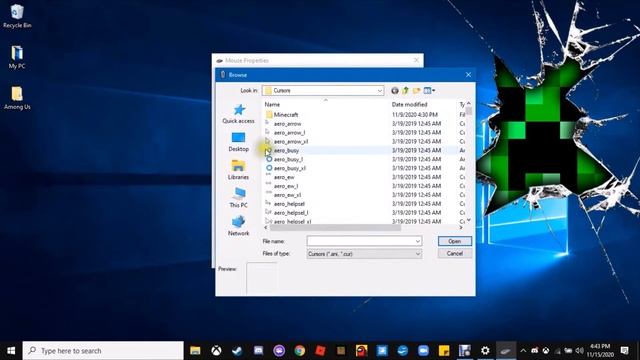The height and width of the screenshot is (360, 640).
Task: Go to Quick access in sidebar
Action: [x=238, y=114]
